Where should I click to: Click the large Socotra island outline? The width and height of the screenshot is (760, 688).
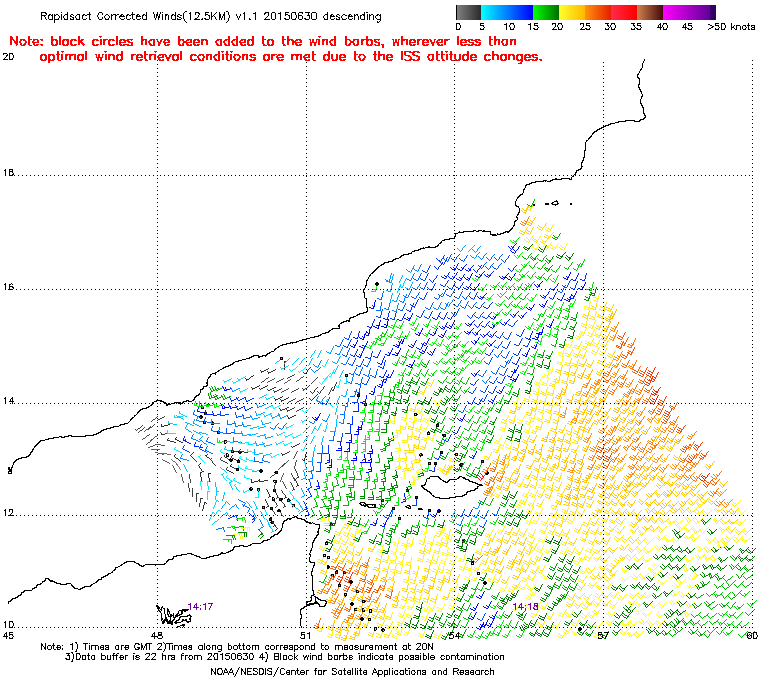click(452, 487)
